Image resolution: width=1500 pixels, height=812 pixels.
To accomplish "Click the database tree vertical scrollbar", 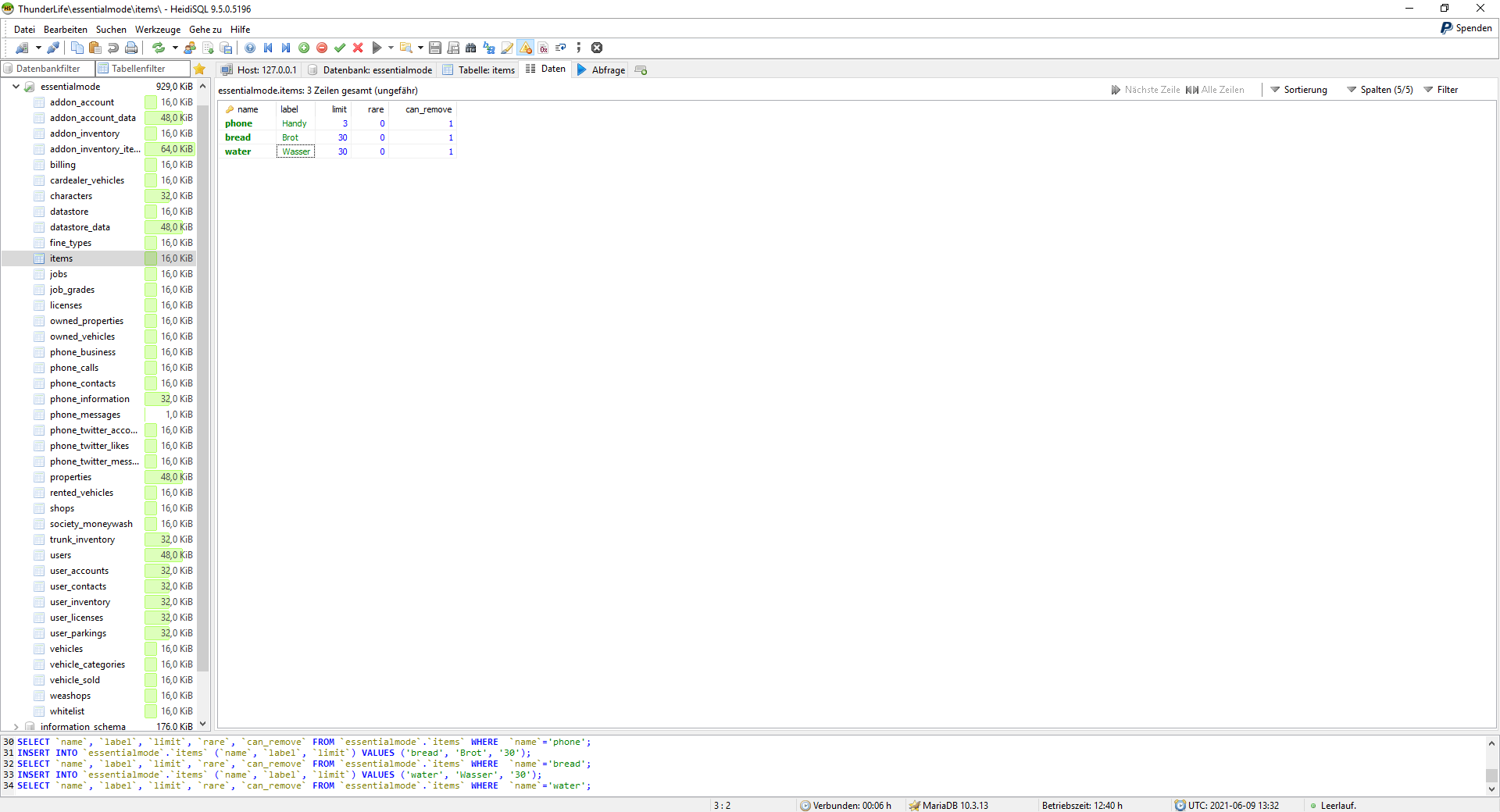I will (203, 390).
